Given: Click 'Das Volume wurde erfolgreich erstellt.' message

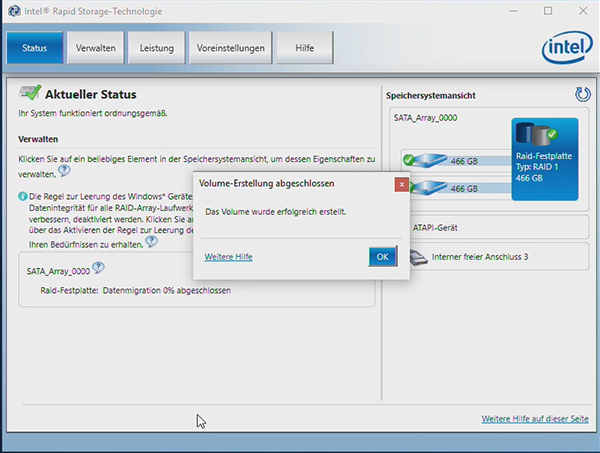Looking at the screenshot, I should pyautogui.click(x=276, y=212).
